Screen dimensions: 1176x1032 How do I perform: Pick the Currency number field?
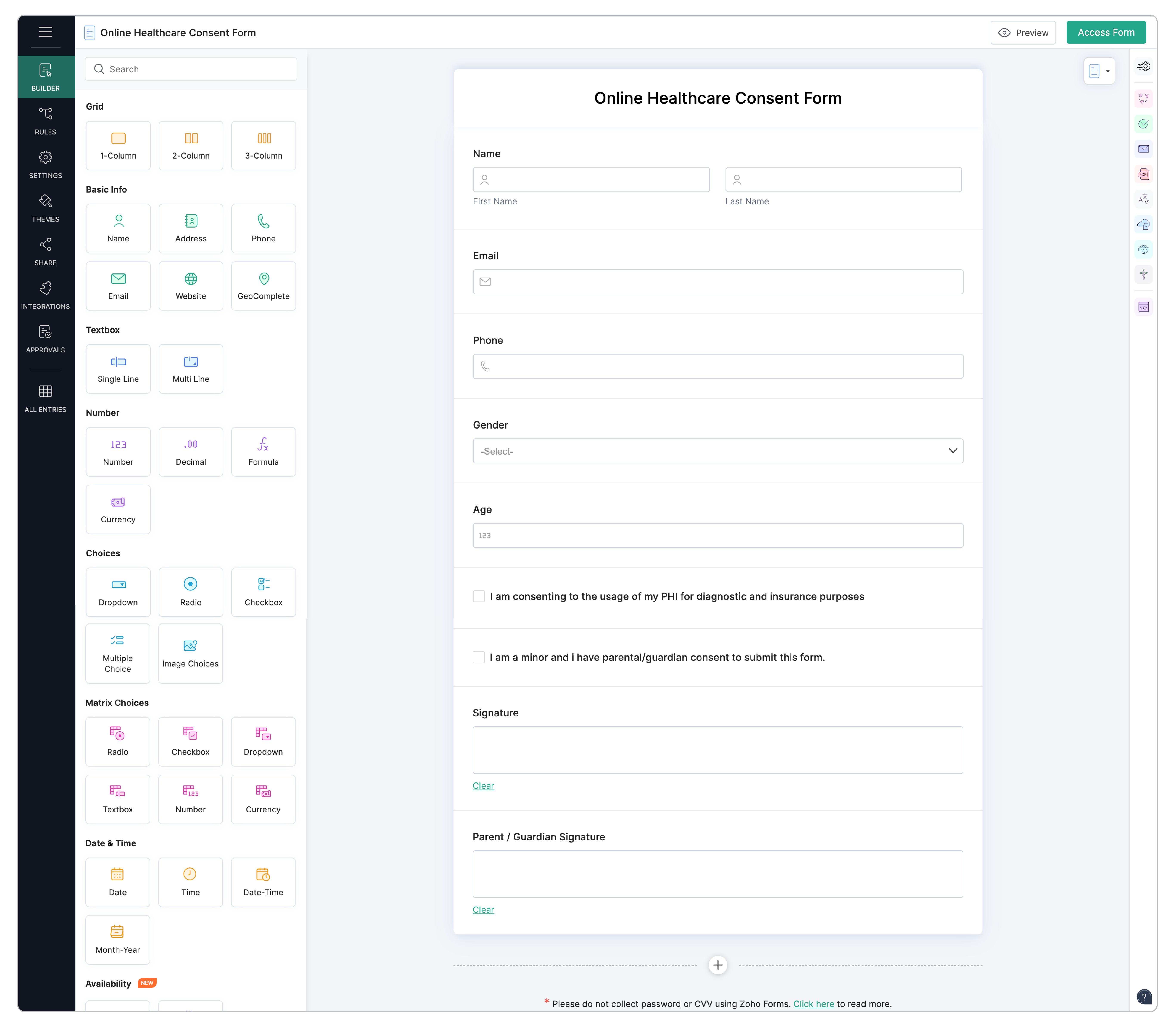pyautogui.click(x=118, y=509)
